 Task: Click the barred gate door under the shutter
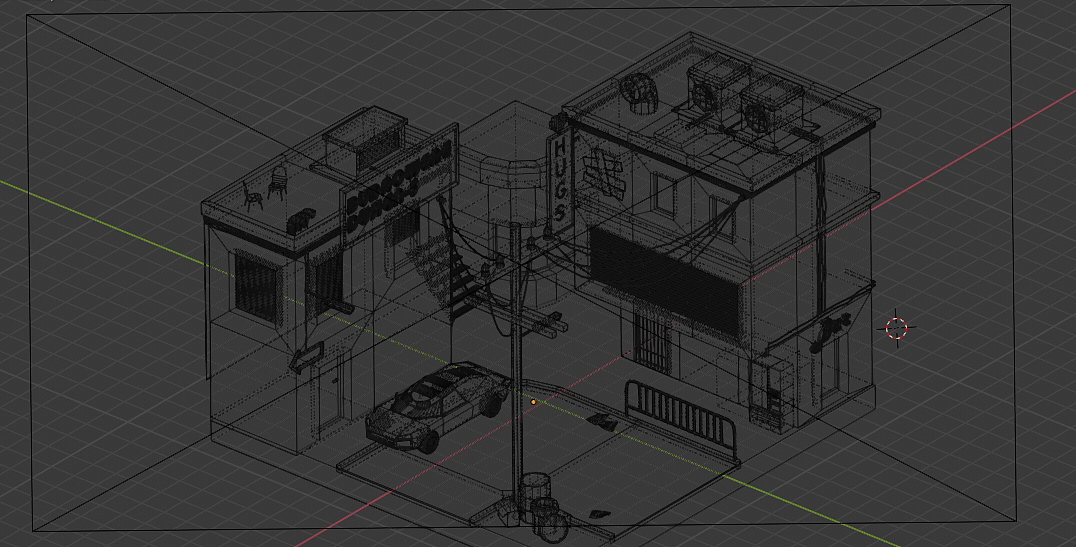(x=651, y=342)
